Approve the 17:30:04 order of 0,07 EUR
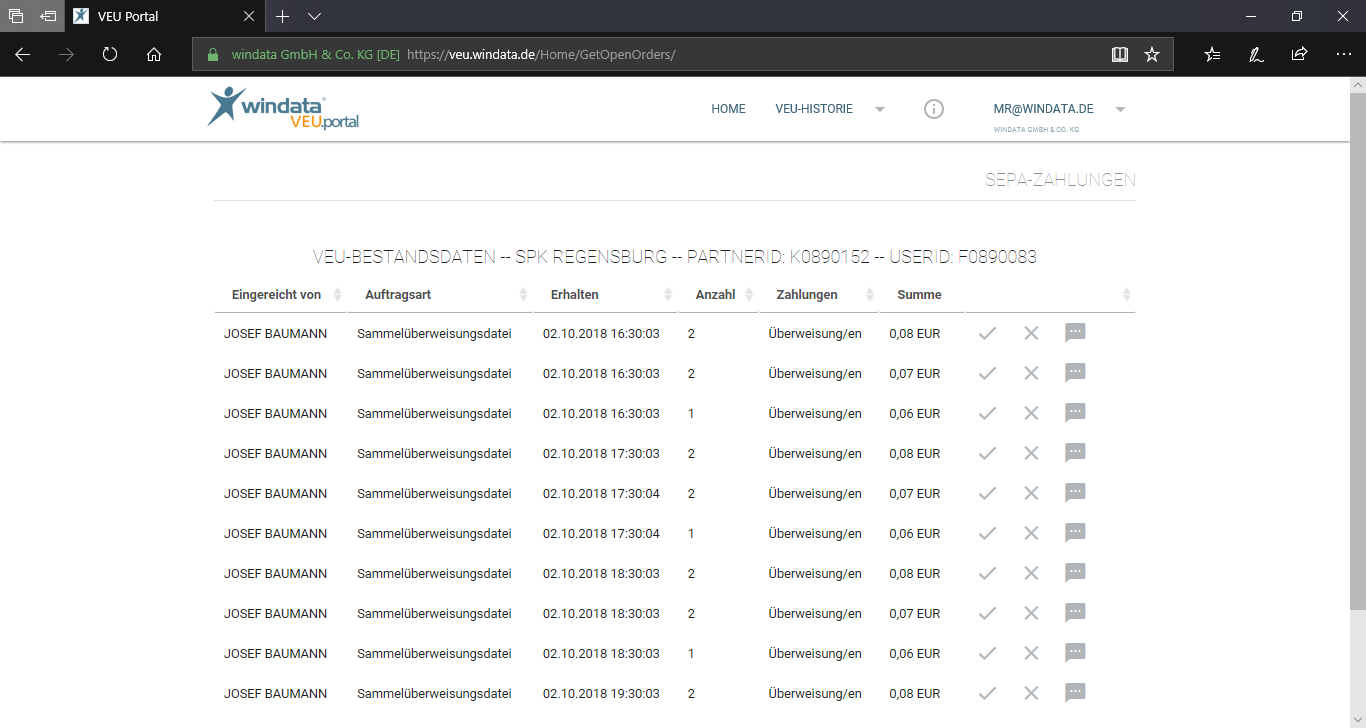 pos(987,493)
